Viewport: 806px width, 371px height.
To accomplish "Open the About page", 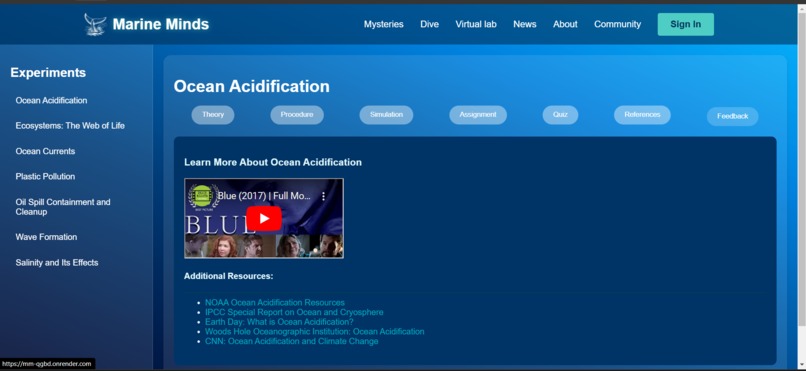I will coord(565,24).
